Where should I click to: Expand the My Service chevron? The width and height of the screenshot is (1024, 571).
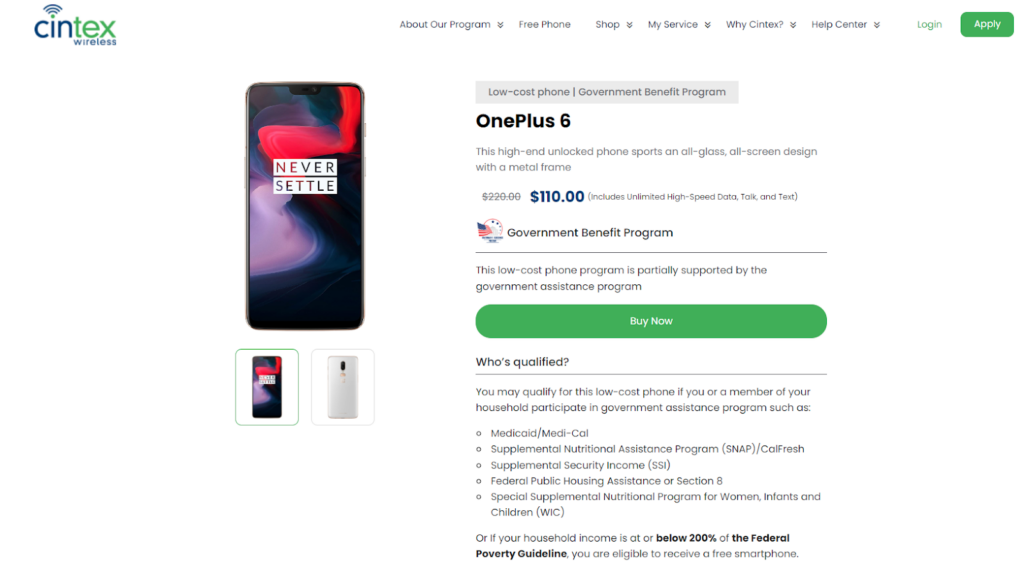pos(707,25)
